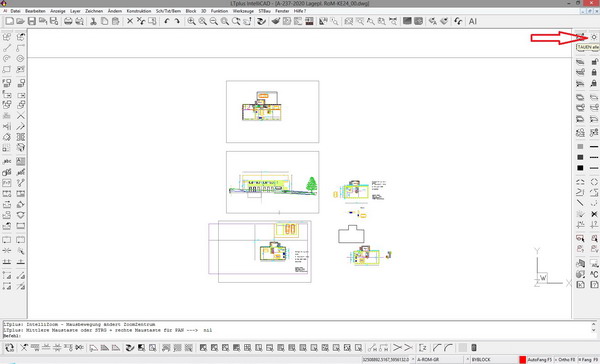
Task: Select the abc text tool icon
Action: point(7,162)
